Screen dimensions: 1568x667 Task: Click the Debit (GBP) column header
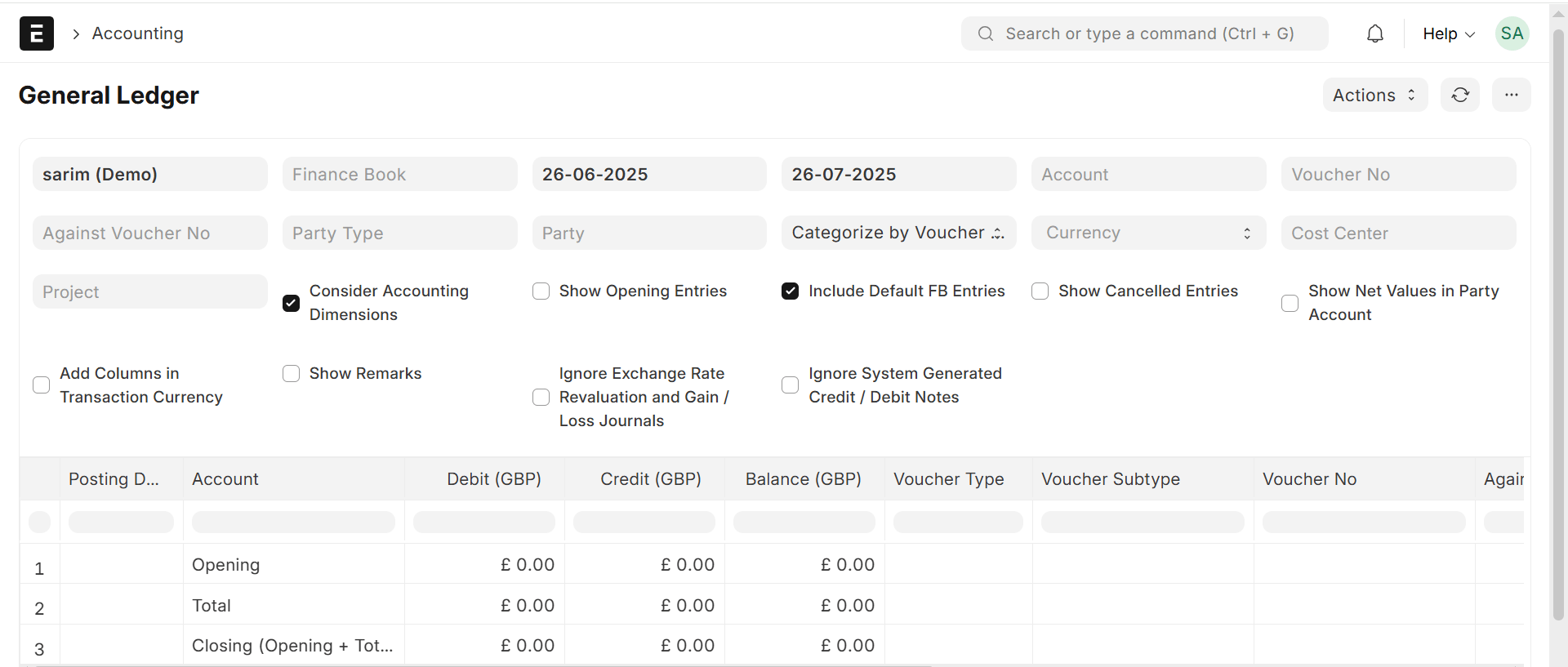(485, 479)
